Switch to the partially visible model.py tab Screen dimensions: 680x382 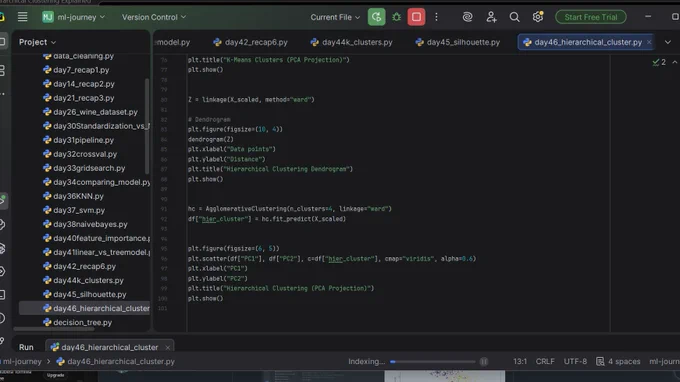tap(173, 42)
